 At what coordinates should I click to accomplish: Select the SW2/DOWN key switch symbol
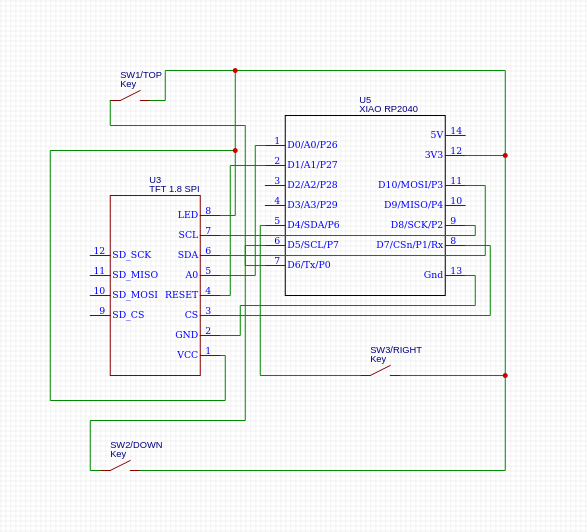coord(120,466)
